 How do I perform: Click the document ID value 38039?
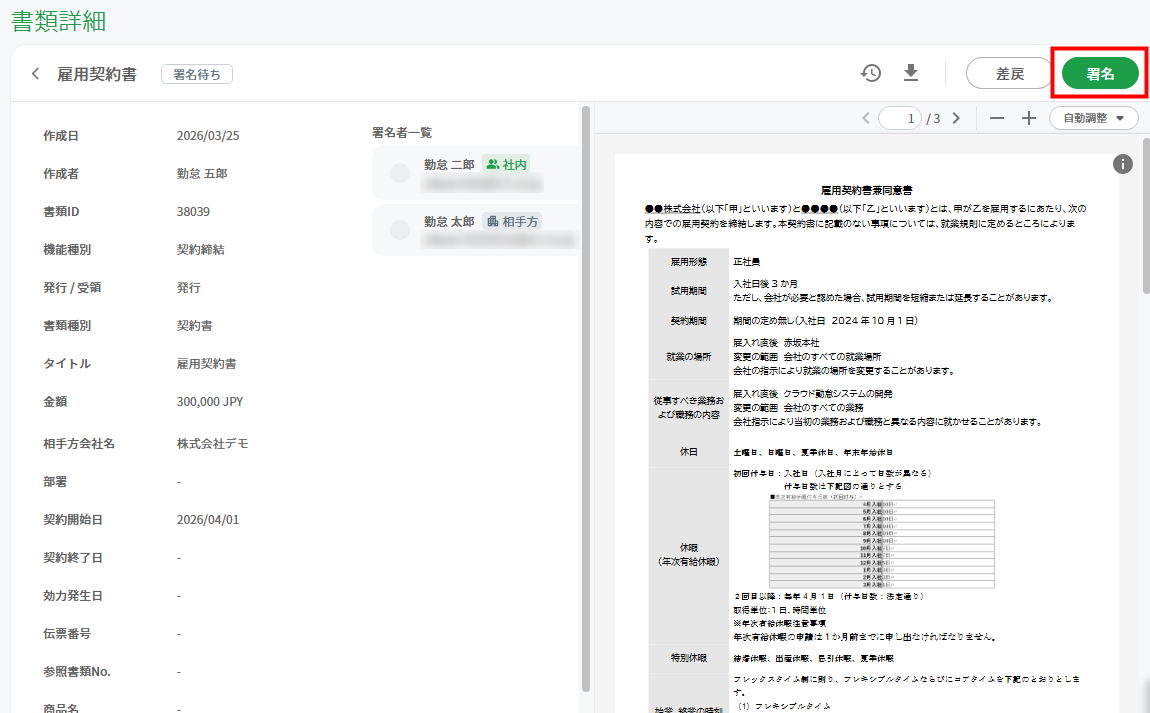pyautogui.click(x=193, y=212)
